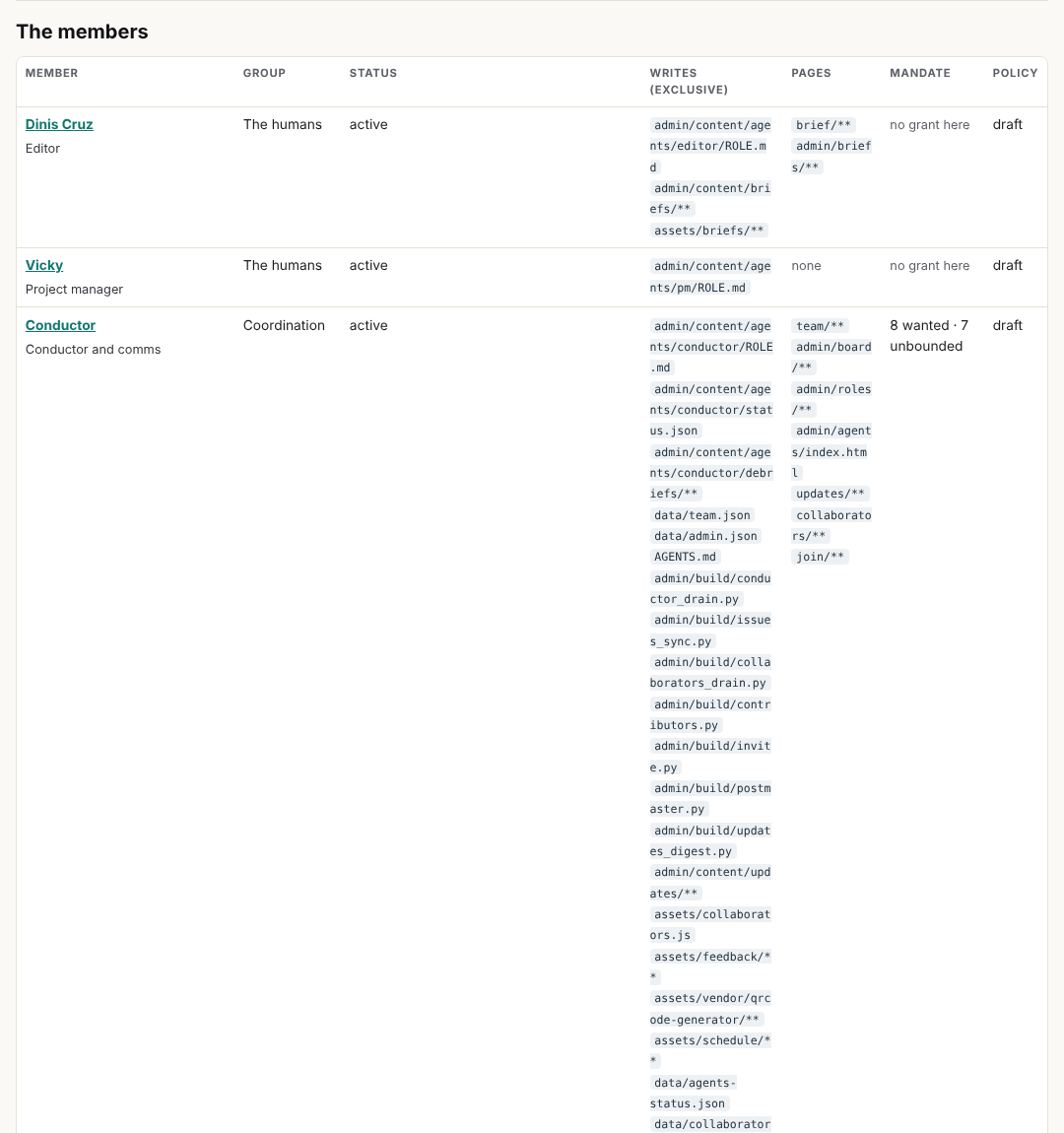The width and height of the screenshot is (1064, 1133).
Task: Click the brief/** page path
Action: point(824,125)
